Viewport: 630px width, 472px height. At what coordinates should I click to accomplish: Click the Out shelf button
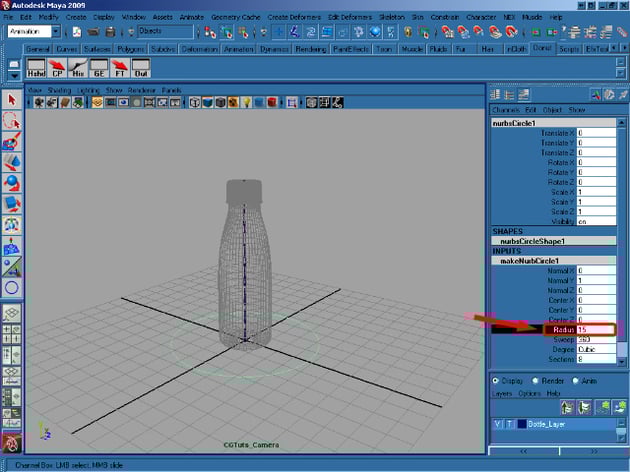[x=142, y=70]
